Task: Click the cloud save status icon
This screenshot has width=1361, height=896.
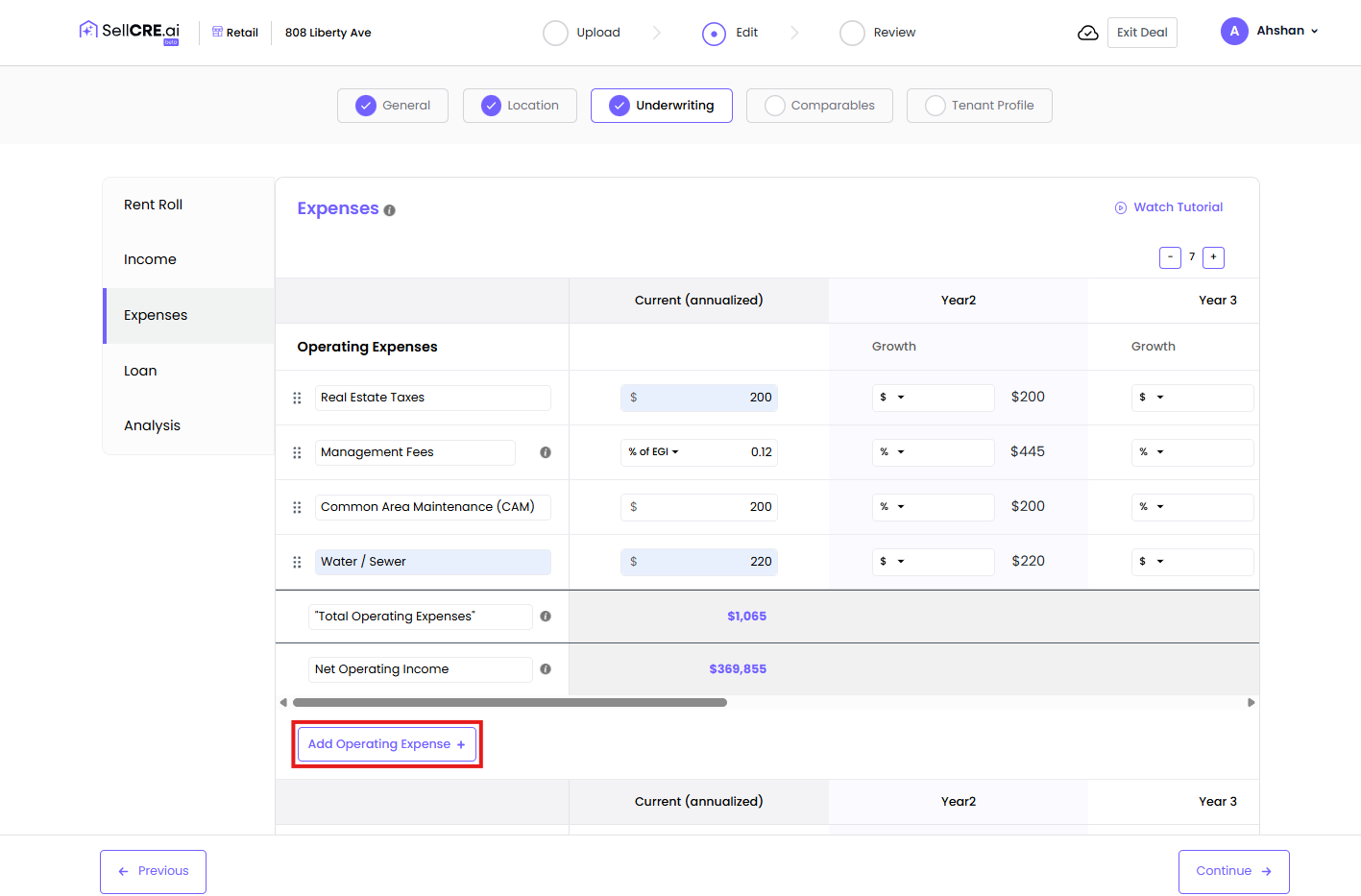Action: pos(1088,33)
